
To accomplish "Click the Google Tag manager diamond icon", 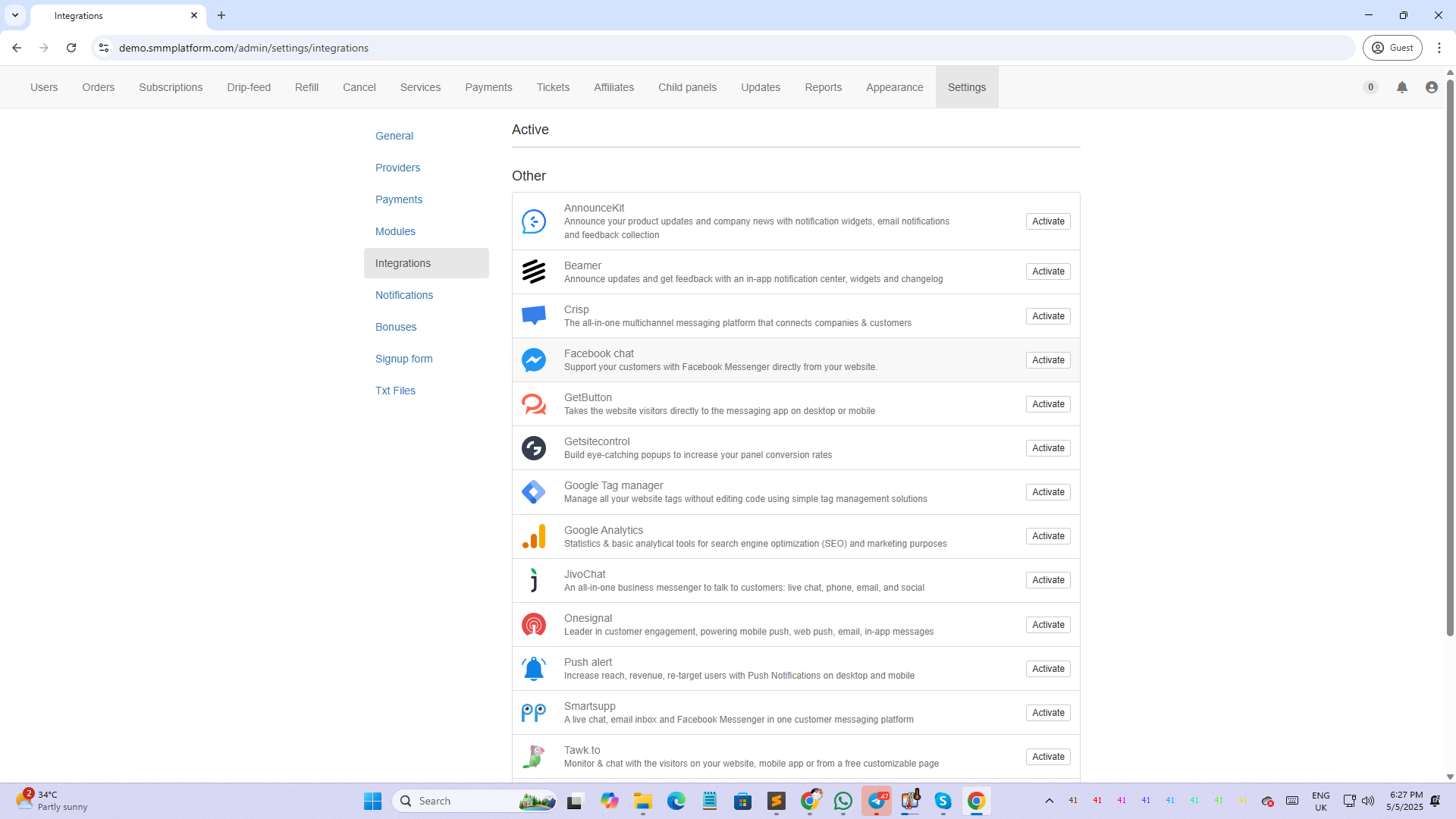I will click(533, 492).
